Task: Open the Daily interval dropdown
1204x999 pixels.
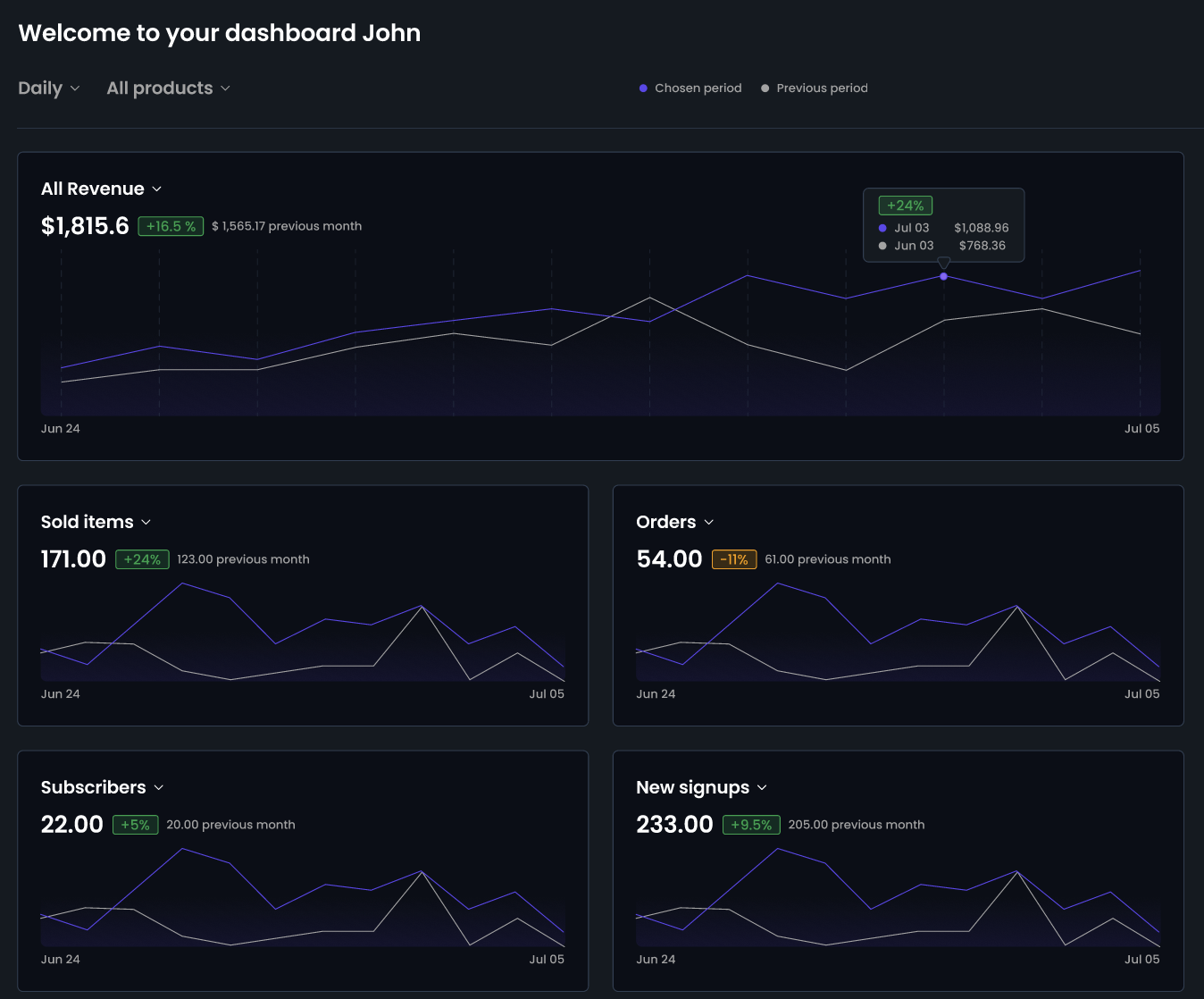Action: pos(49,88)
